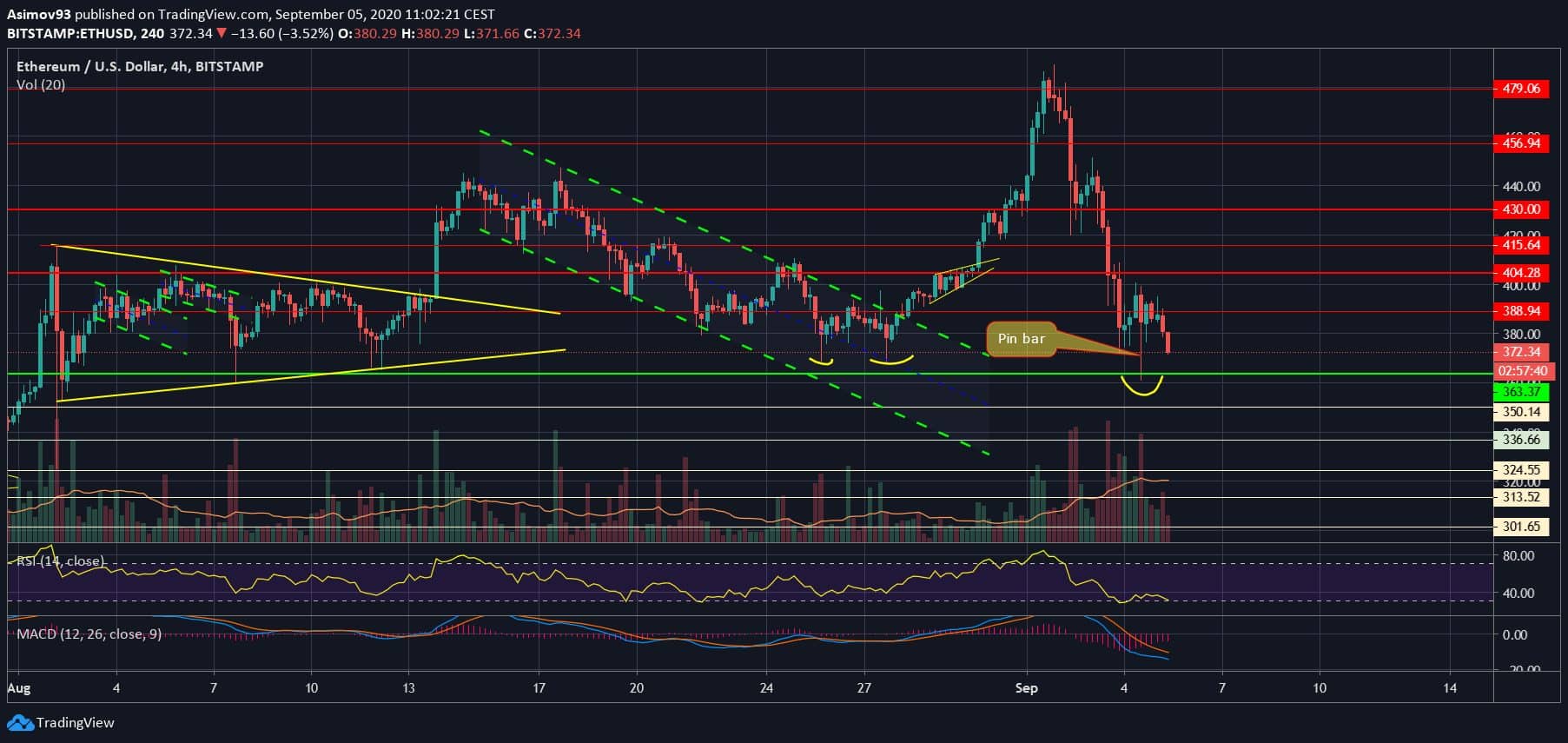Click the 479.06 red price label
Screen dimensions: 1568x743
click(x=1520, y=89)
